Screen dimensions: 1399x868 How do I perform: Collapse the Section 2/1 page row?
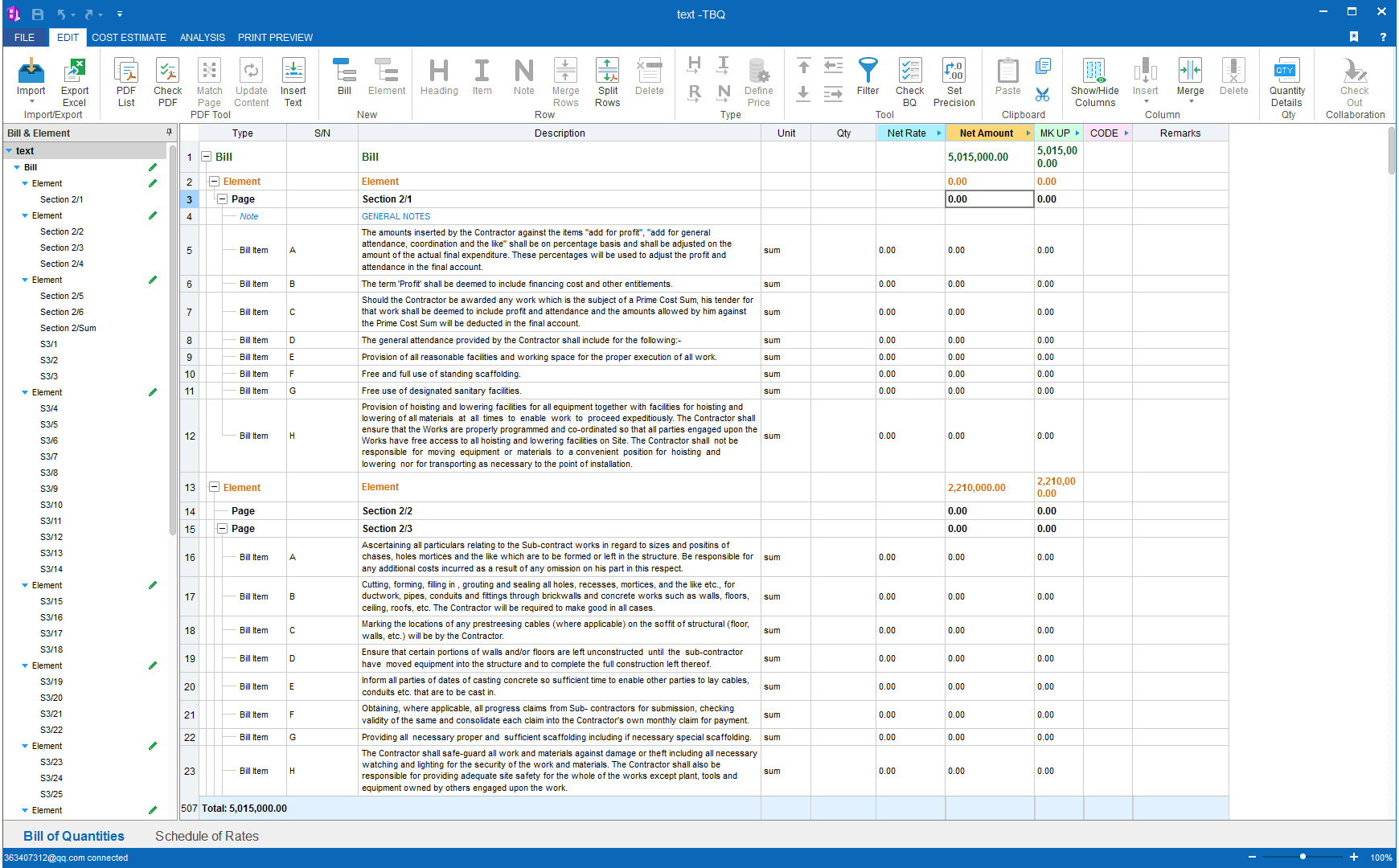(223, 199)
